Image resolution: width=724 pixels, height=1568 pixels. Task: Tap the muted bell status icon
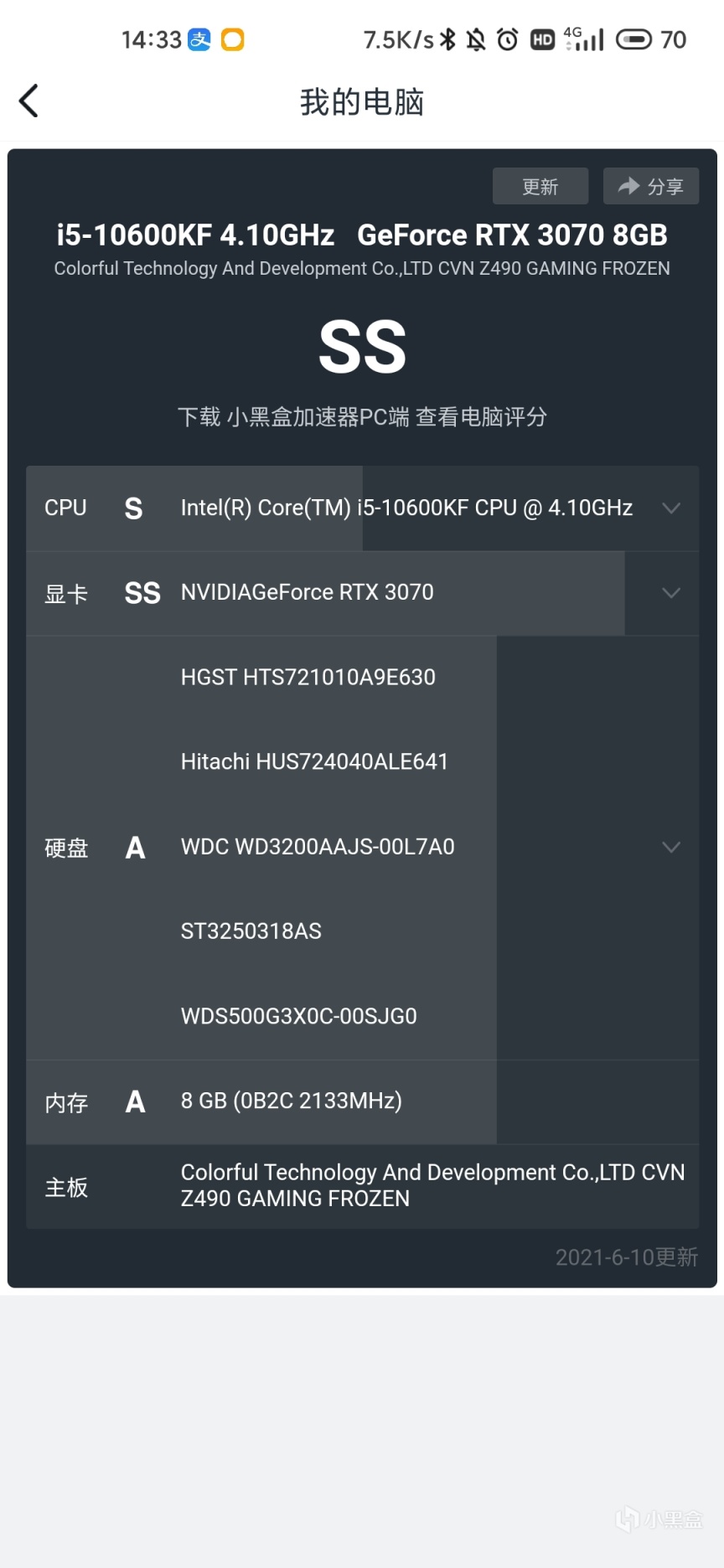pyautogui.click(x=476, y=39)
